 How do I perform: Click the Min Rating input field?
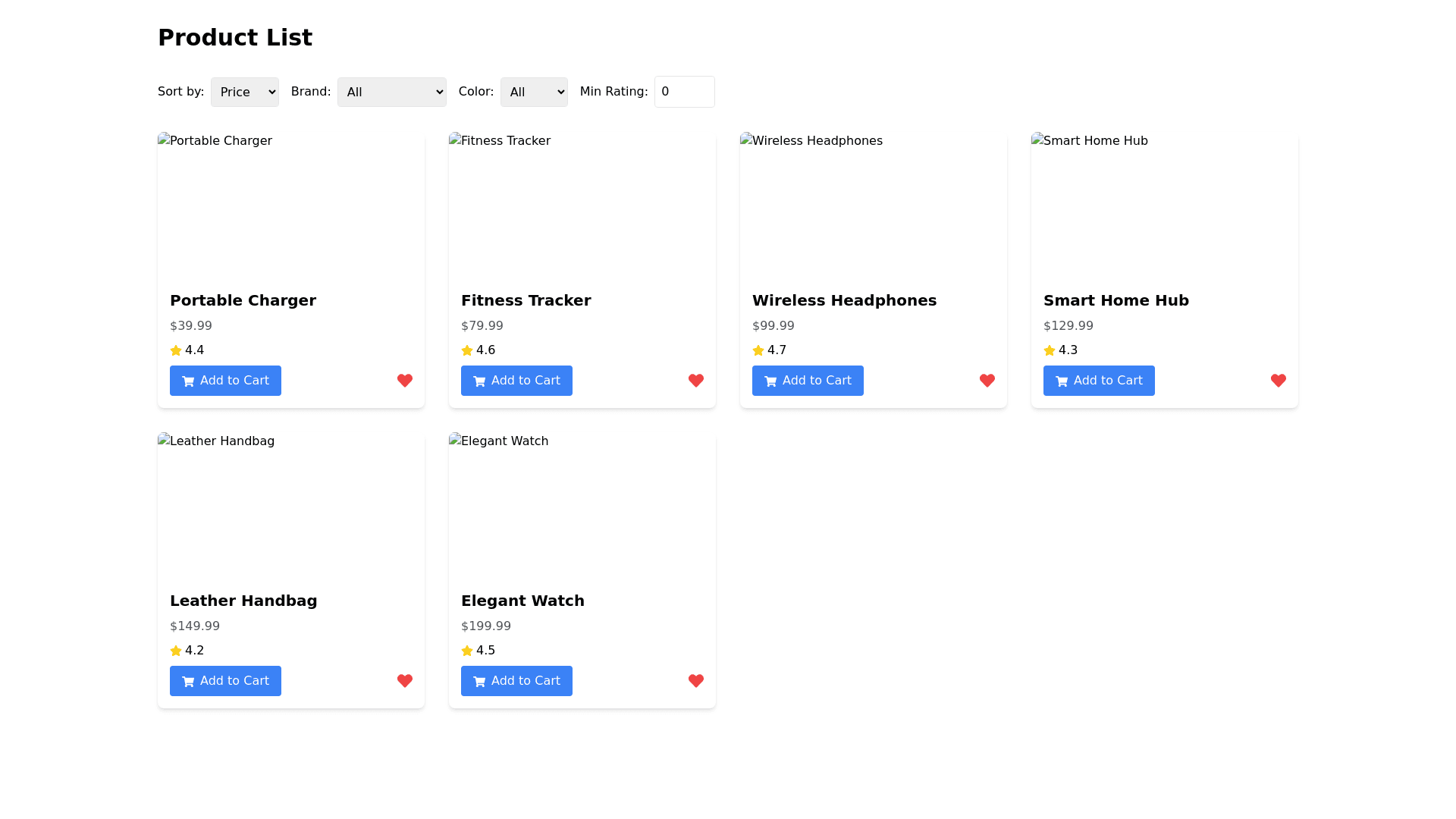pyautogui.click(x=684, y=92)
